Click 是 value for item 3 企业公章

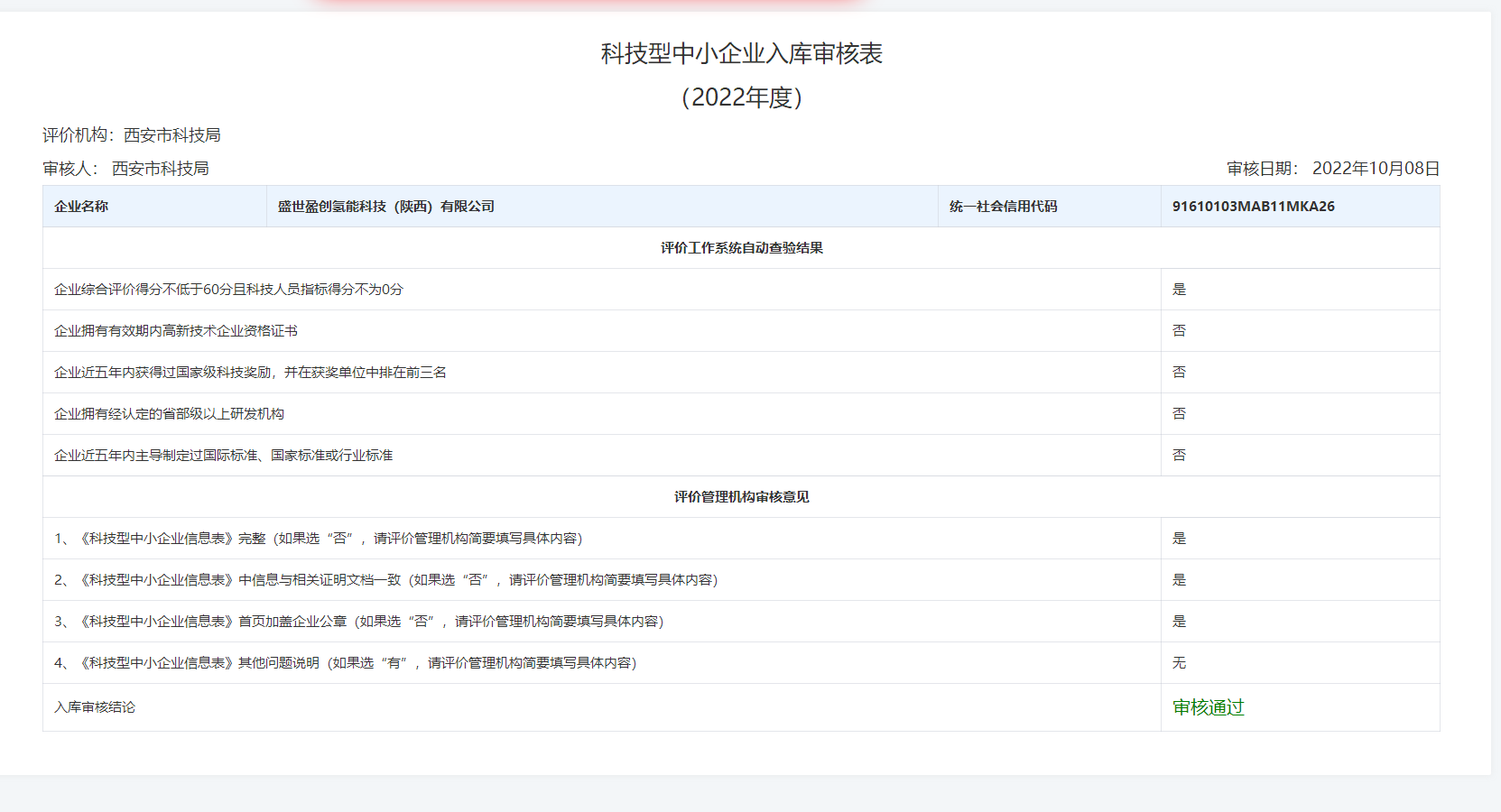point(1179,622)
